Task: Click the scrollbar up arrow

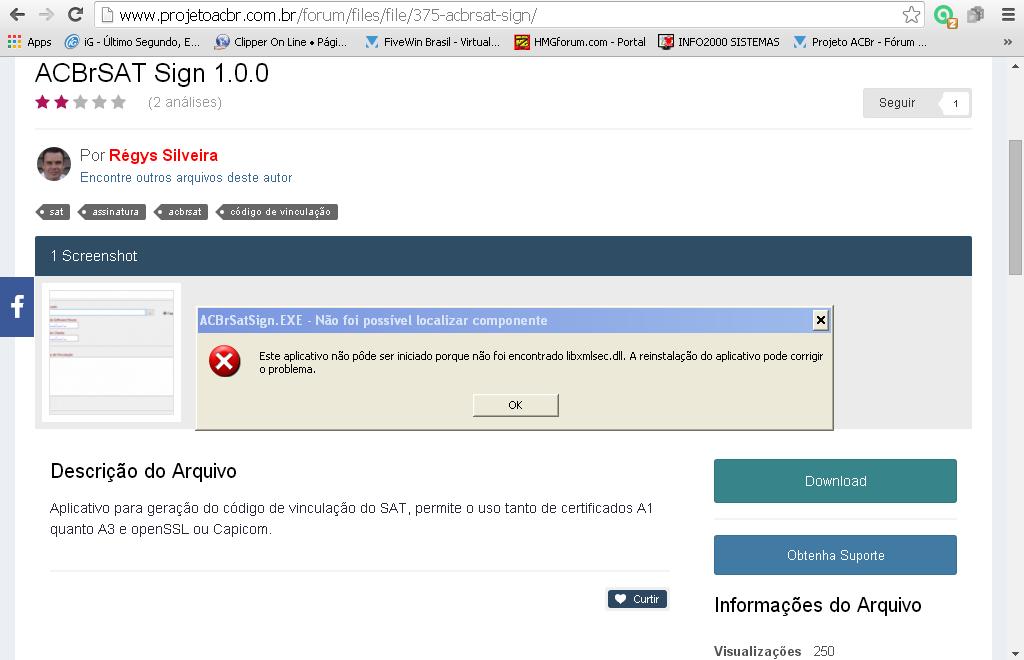Action: click(1015, 65)
